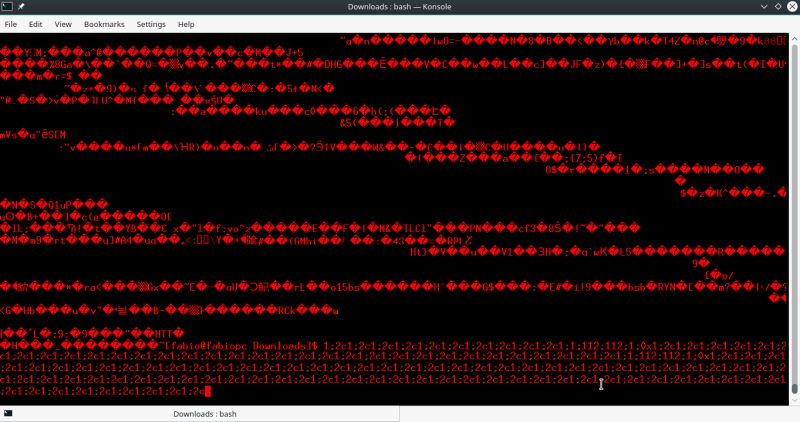The width and height of the screenshot is (800, 422).
Task: Open the Bookmarks menu
Action: [104, 24]
